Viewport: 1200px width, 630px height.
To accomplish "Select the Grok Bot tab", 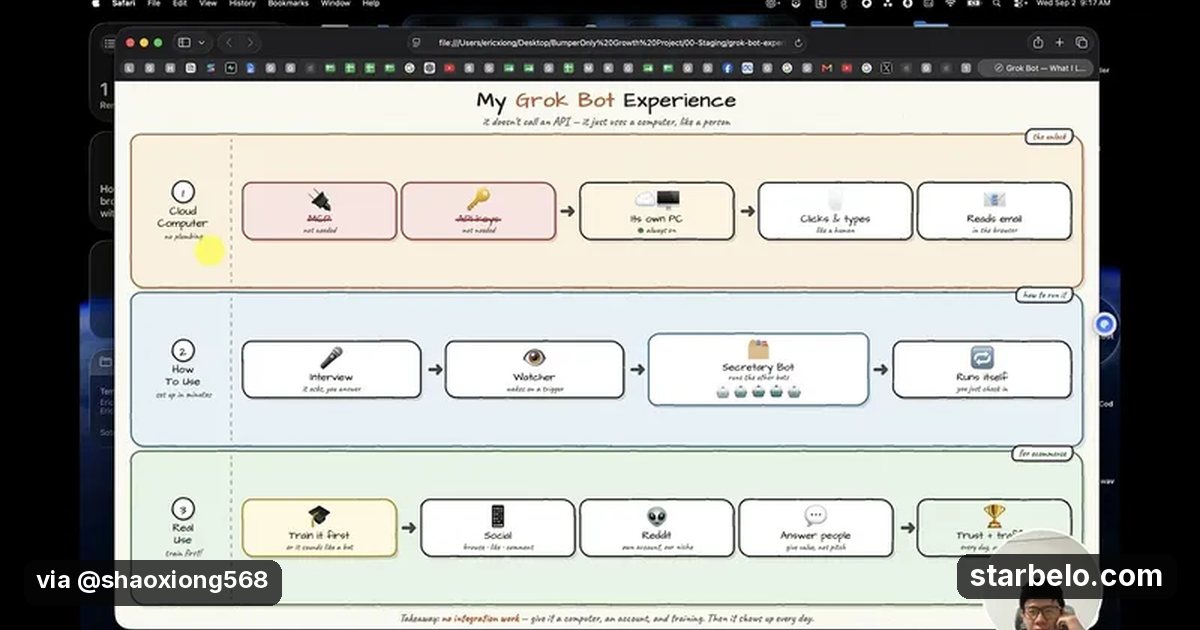I will (x=1035, y=68).
